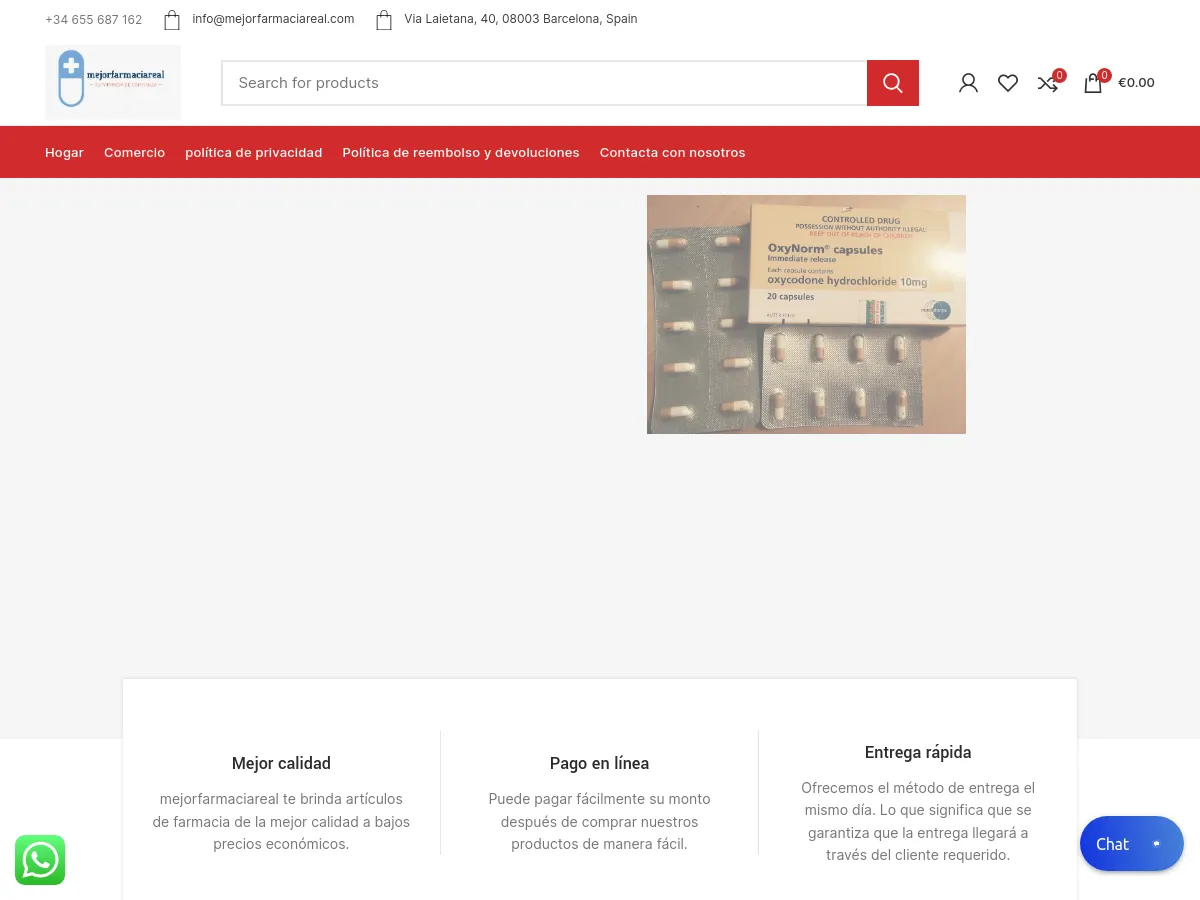
Task: Open the OxyNorm capsules product image
Action: pyautogui.click(x=806, y=314)
